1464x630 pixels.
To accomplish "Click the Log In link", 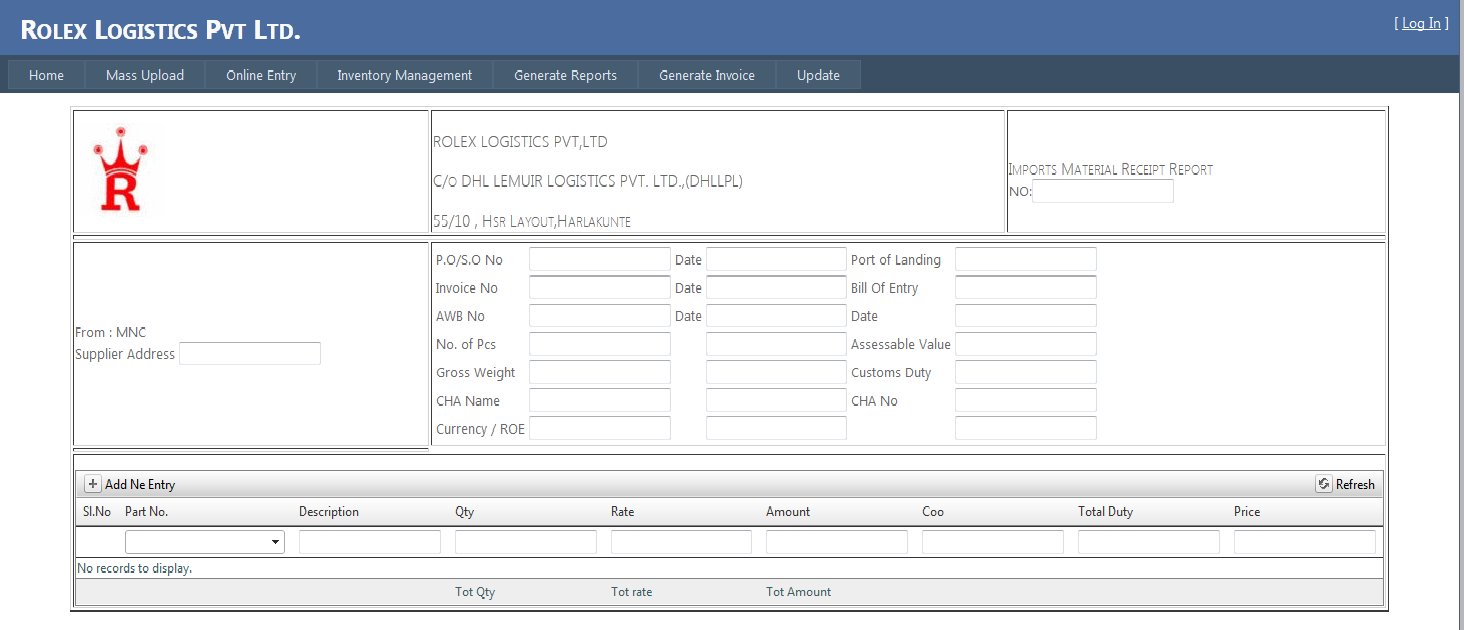I will 1421,23.
